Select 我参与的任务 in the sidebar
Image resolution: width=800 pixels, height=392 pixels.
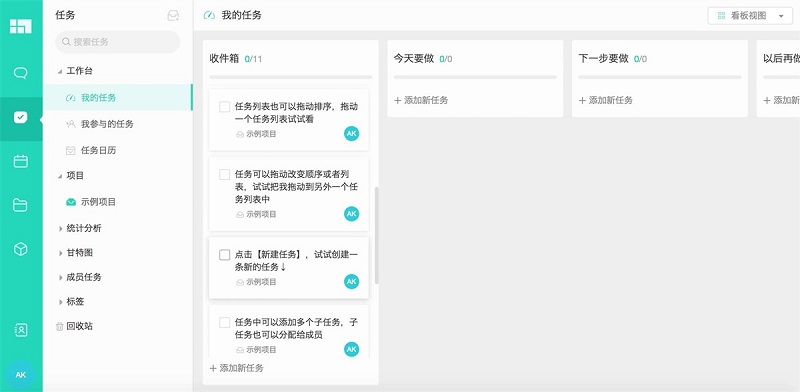[x=107, y=124]
